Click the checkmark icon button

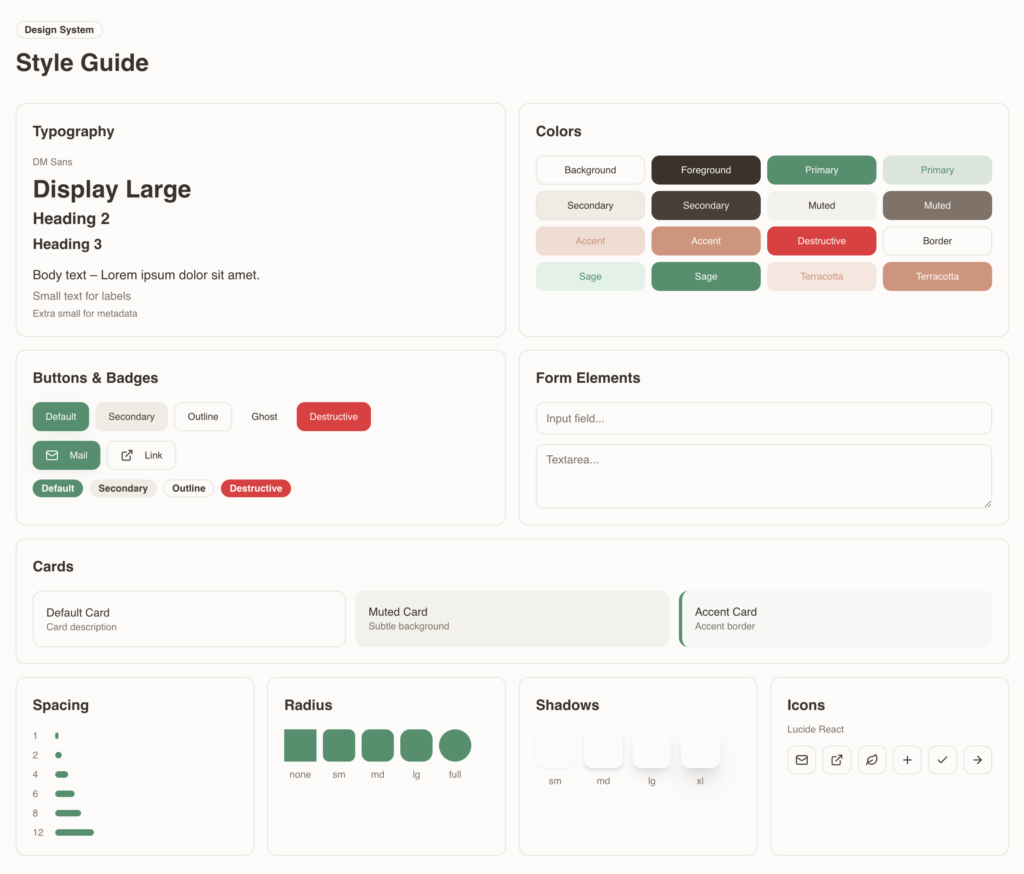click(x=942, y=760)
